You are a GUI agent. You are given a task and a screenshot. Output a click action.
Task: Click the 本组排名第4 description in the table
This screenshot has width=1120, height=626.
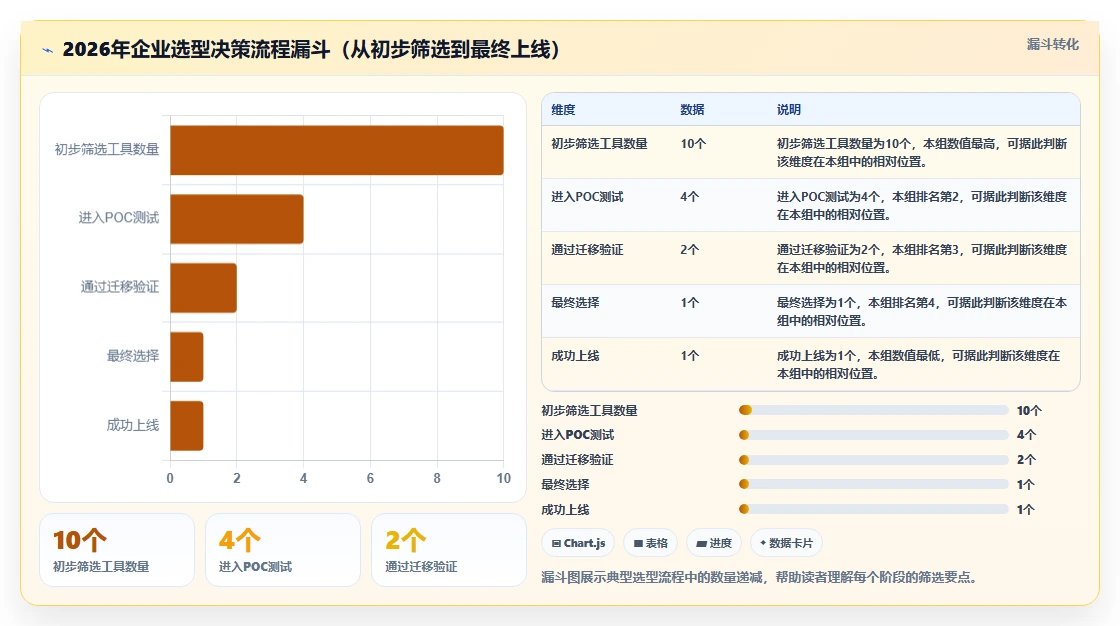point(922,311)
